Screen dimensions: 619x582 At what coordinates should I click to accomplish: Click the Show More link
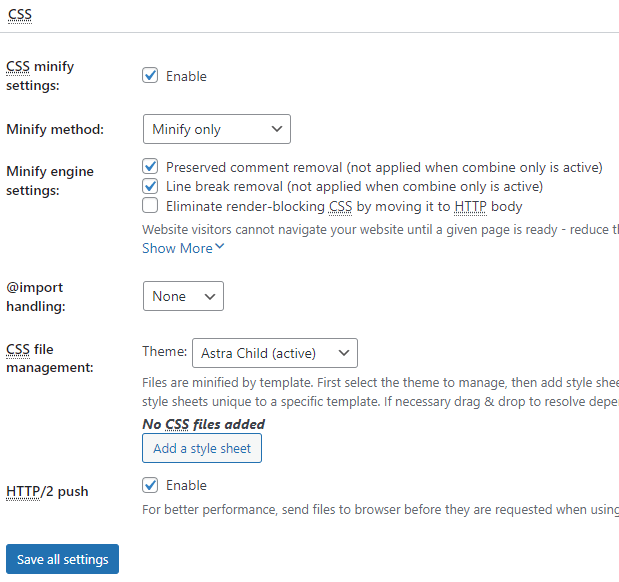(x=177, y=248)
